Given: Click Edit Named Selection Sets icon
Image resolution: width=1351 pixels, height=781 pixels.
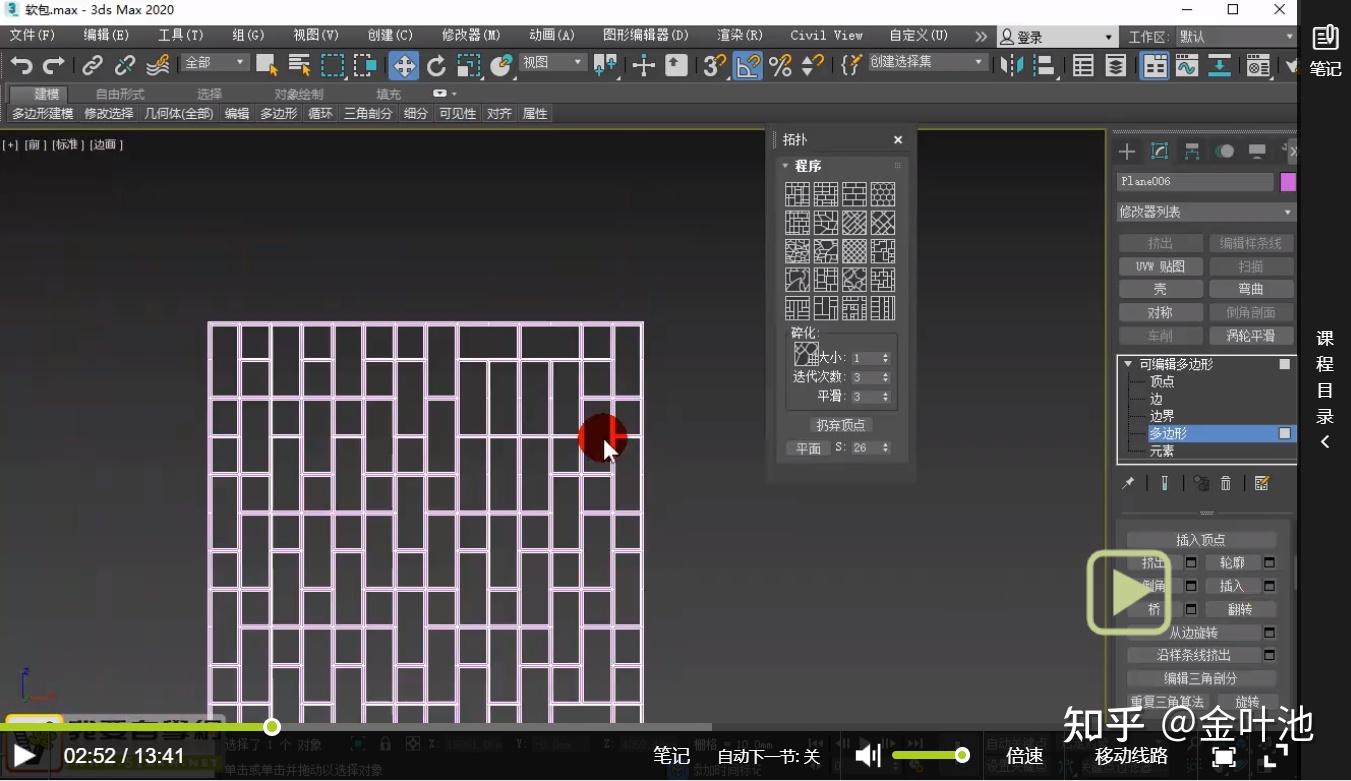Looking at the screenshot, I should [851, 66].
